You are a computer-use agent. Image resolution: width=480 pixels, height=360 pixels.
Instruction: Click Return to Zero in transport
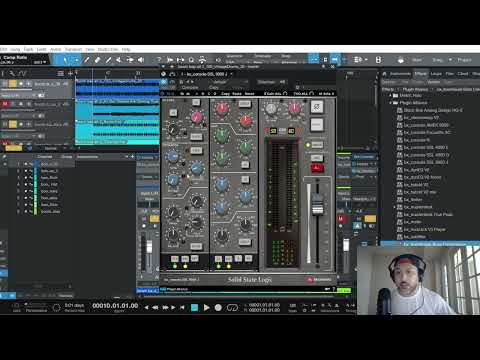pyautogui.click(x=182, y=307)
